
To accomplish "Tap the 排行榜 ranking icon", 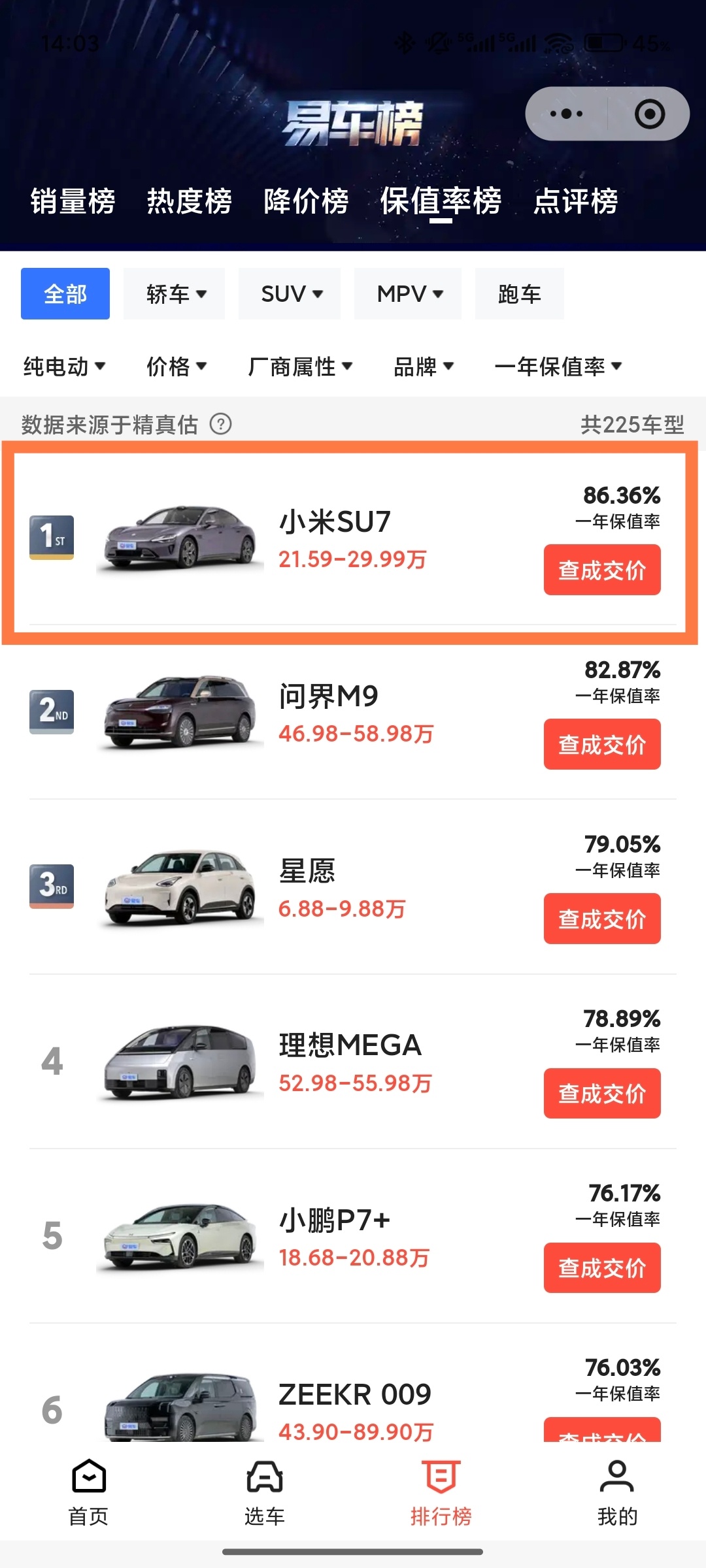I will (x=441, y=1477).
